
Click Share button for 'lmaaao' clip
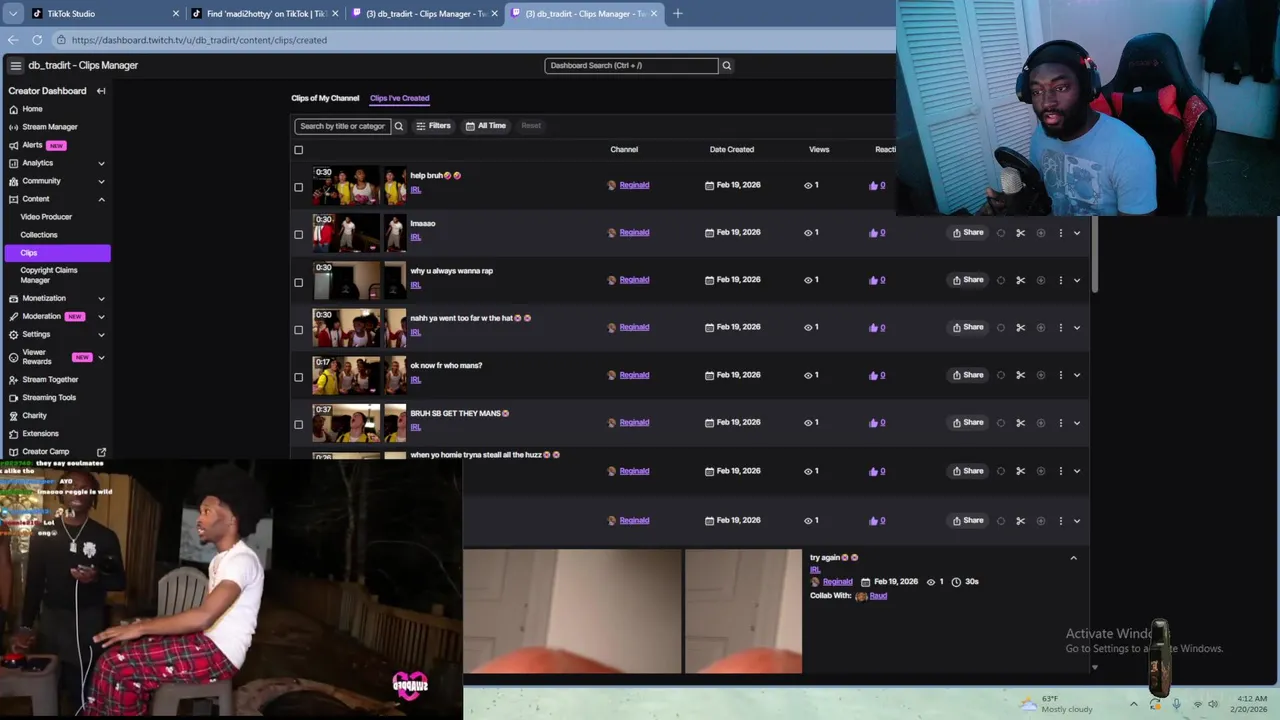968,233
